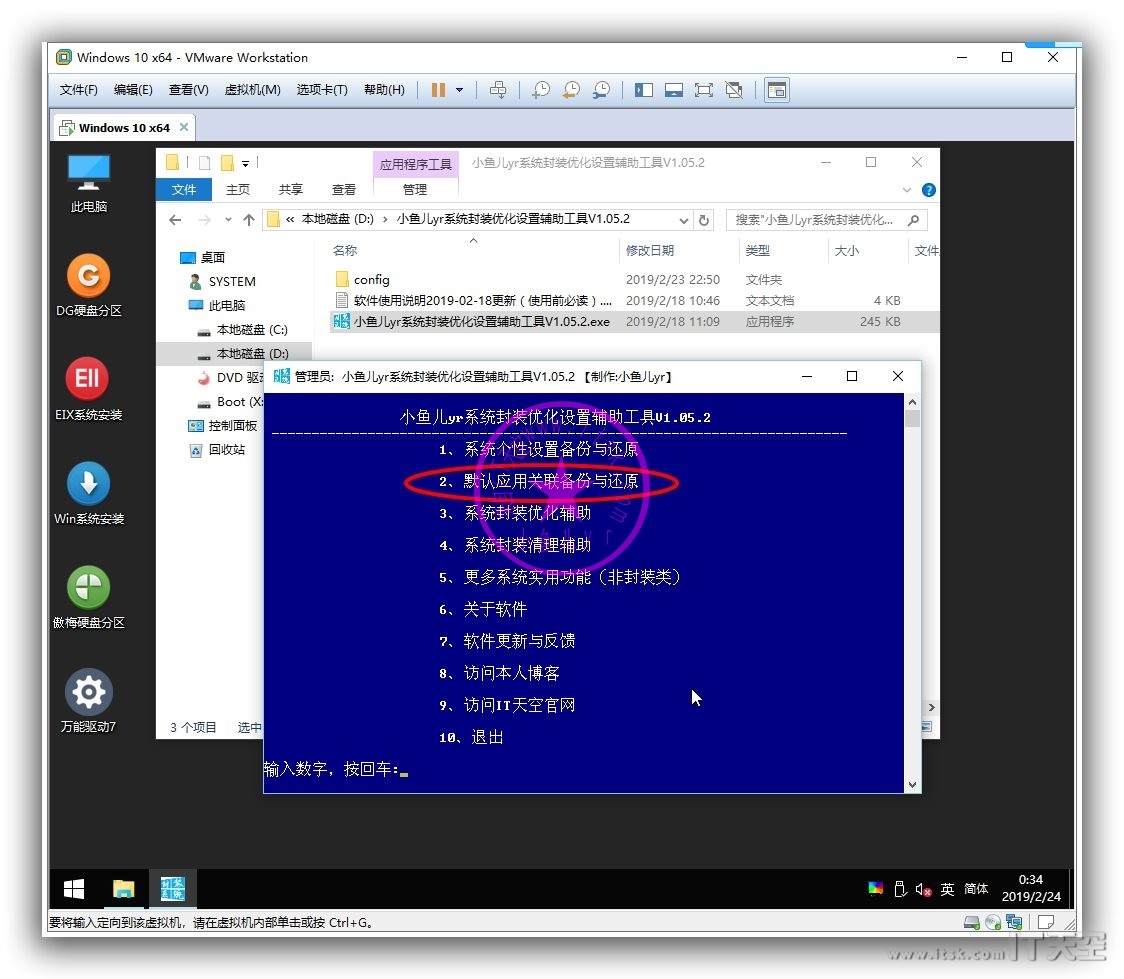This screenshot has width=1124, height=979.
Task: Revert the virtual machine to its snapshot
Action: [x=571, y=90]
